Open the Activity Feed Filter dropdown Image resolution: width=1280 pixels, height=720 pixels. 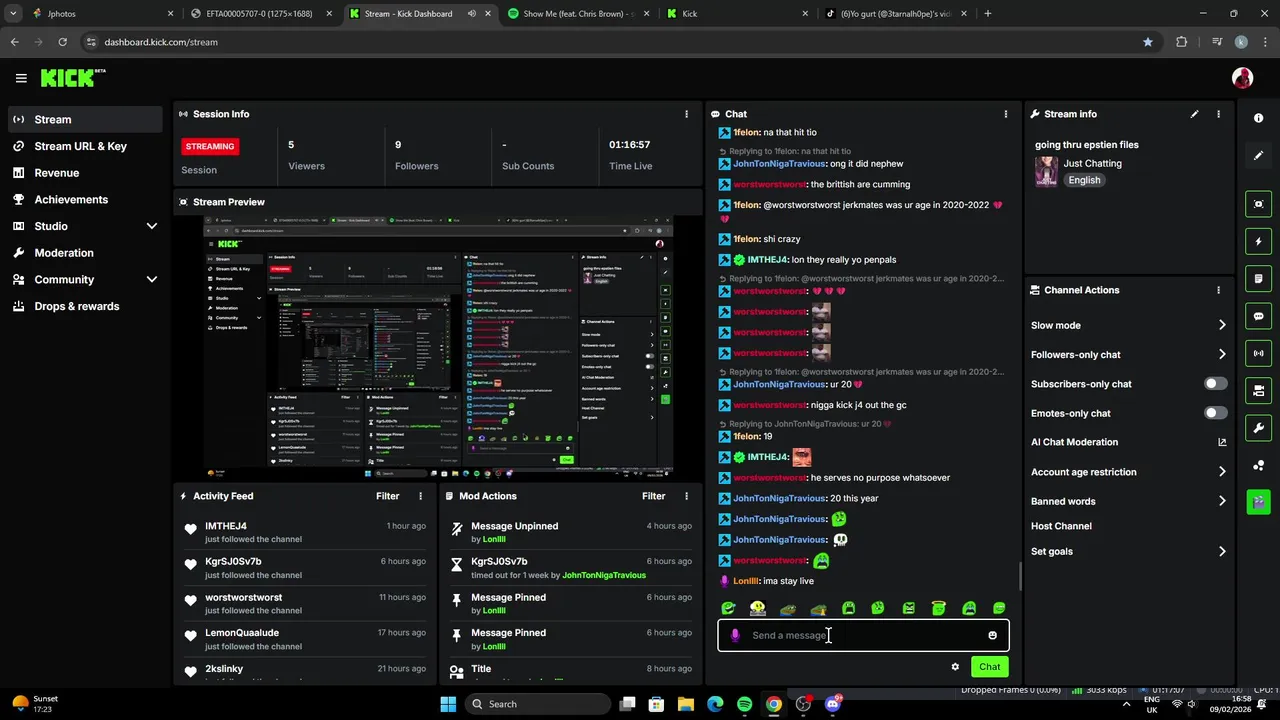(387, 496)
